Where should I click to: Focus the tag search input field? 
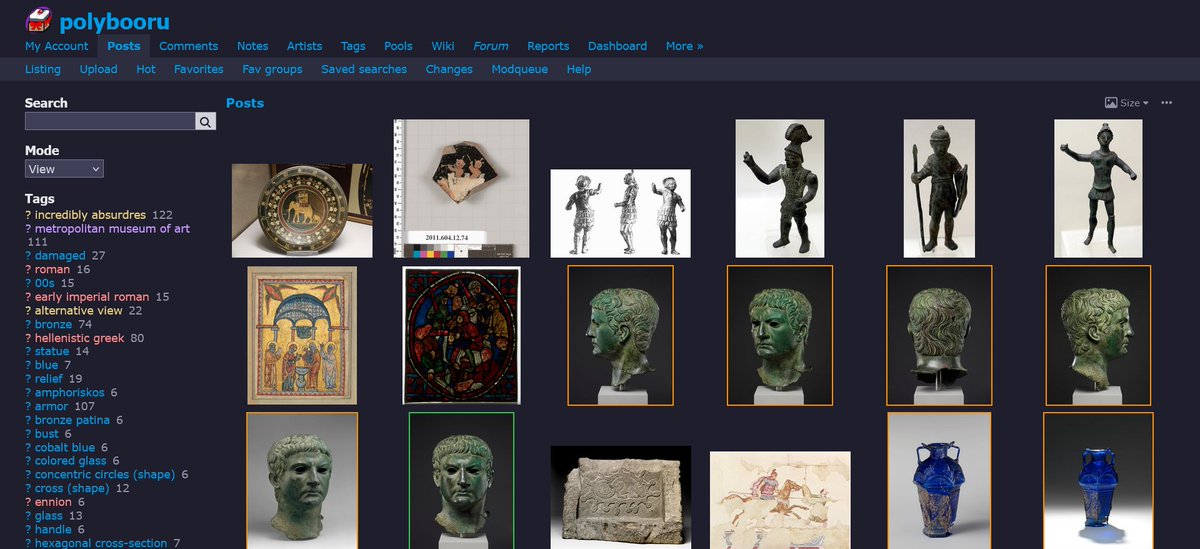click(x=110, y=121)
